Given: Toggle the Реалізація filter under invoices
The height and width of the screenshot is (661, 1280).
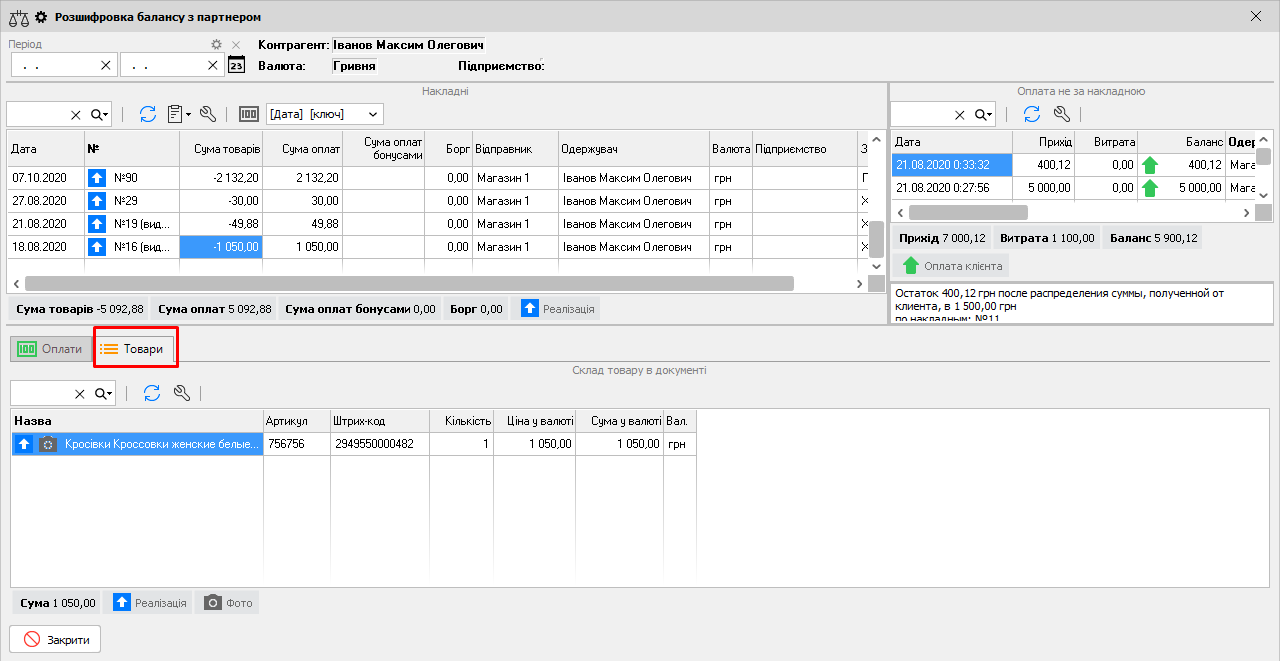Looking at the screenshot, I should [555, 309].
